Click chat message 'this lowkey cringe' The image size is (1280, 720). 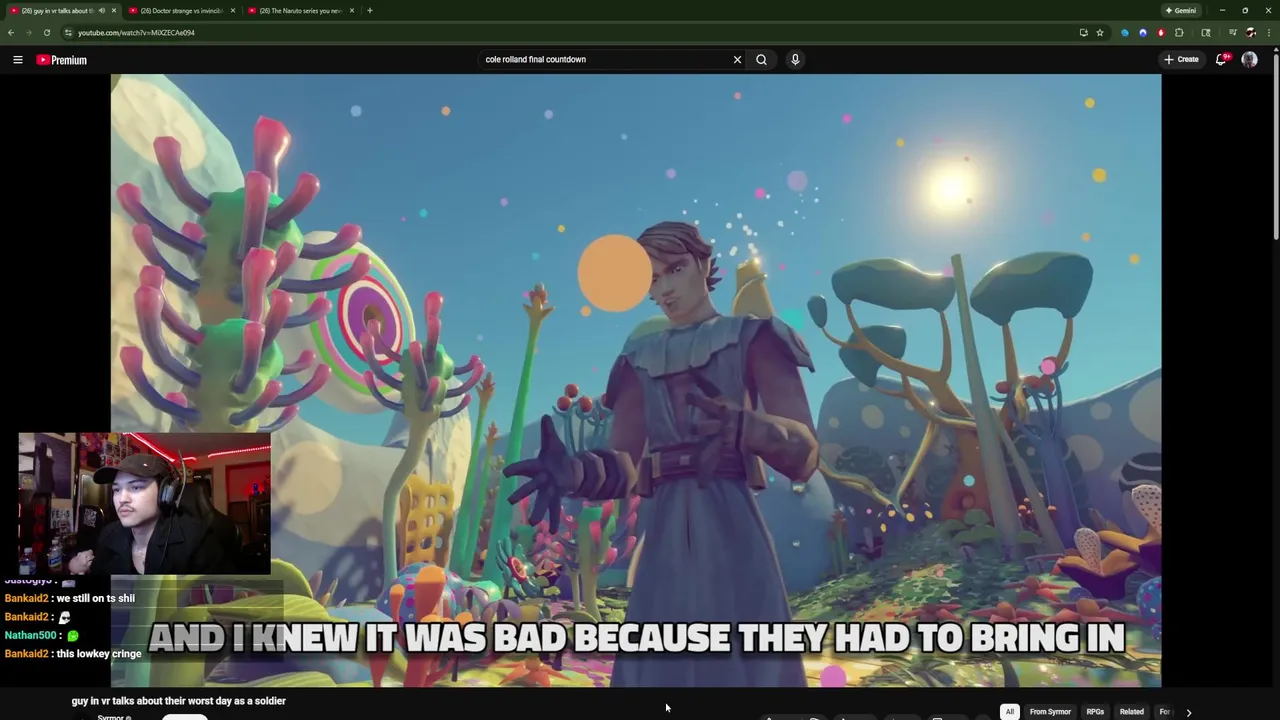click(99, 654)
